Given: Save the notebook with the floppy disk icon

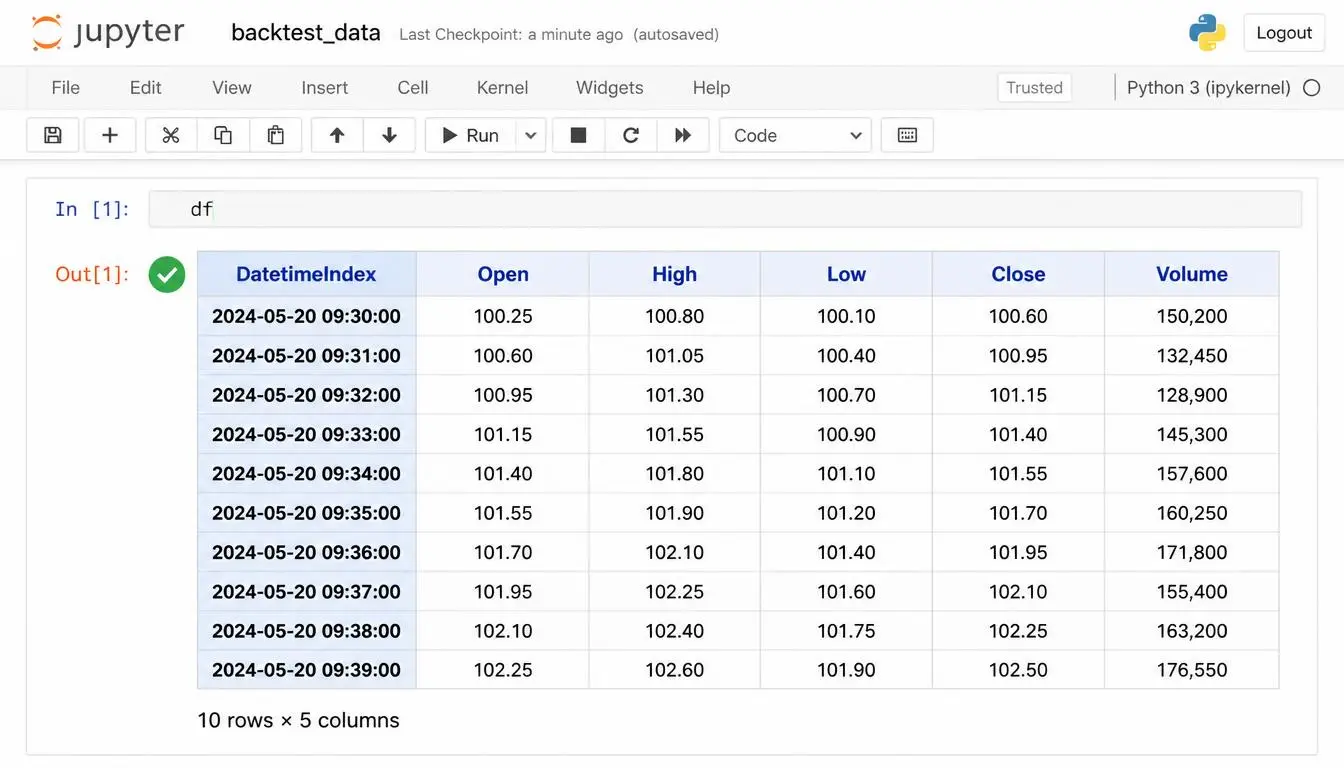Looking at the screenshot, I should 53,135.
